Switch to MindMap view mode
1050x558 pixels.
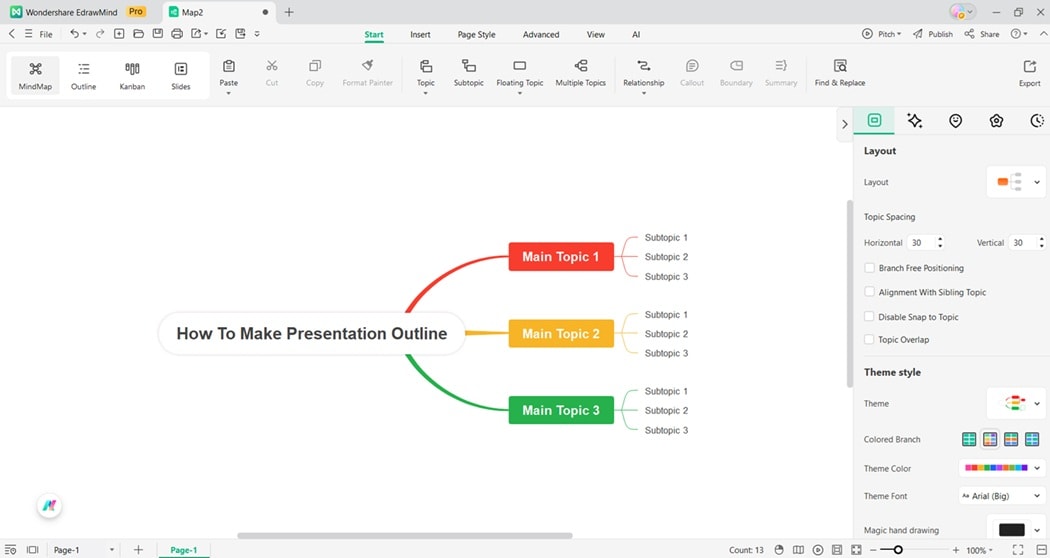(x=35, y=75)
